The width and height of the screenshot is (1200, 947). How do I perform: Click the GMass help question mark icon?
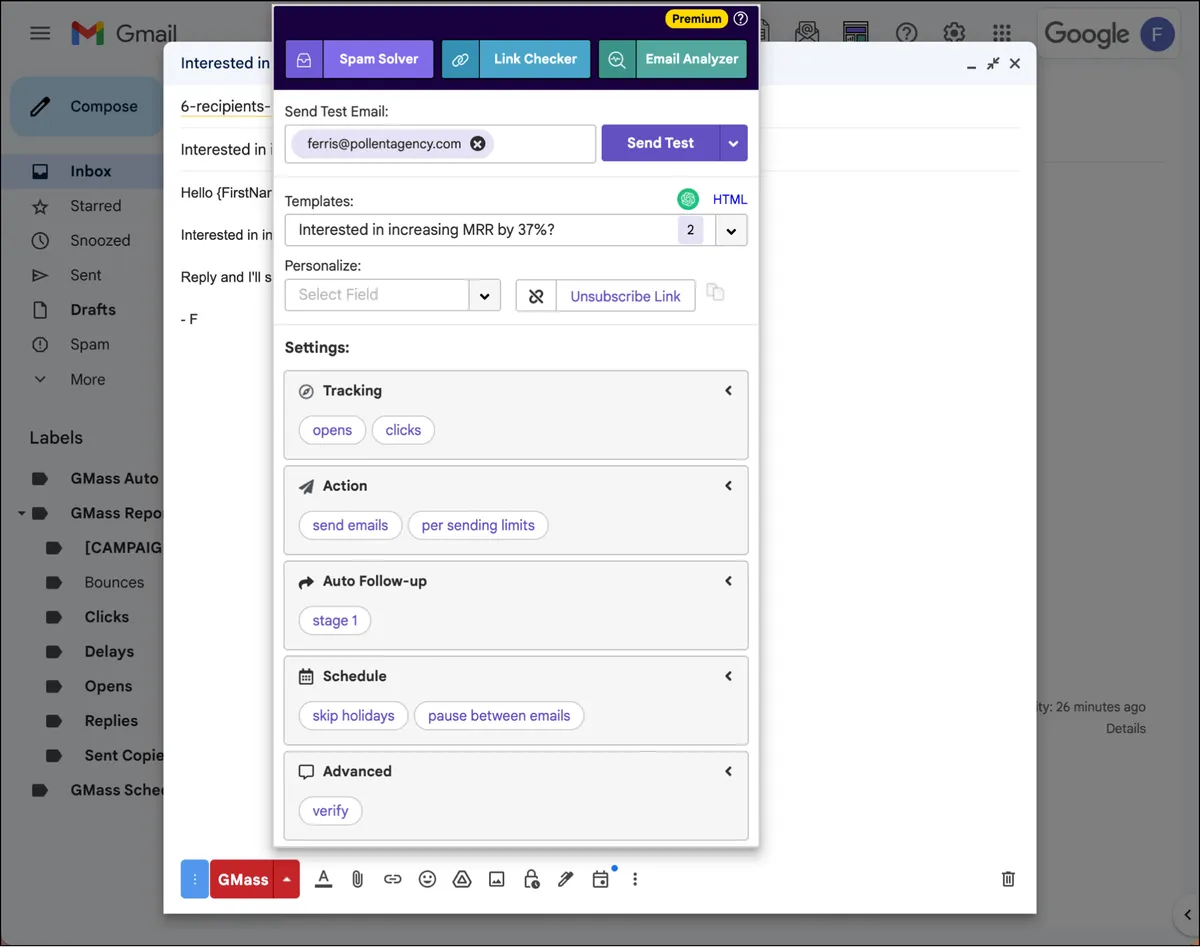[x=740, y=19]
